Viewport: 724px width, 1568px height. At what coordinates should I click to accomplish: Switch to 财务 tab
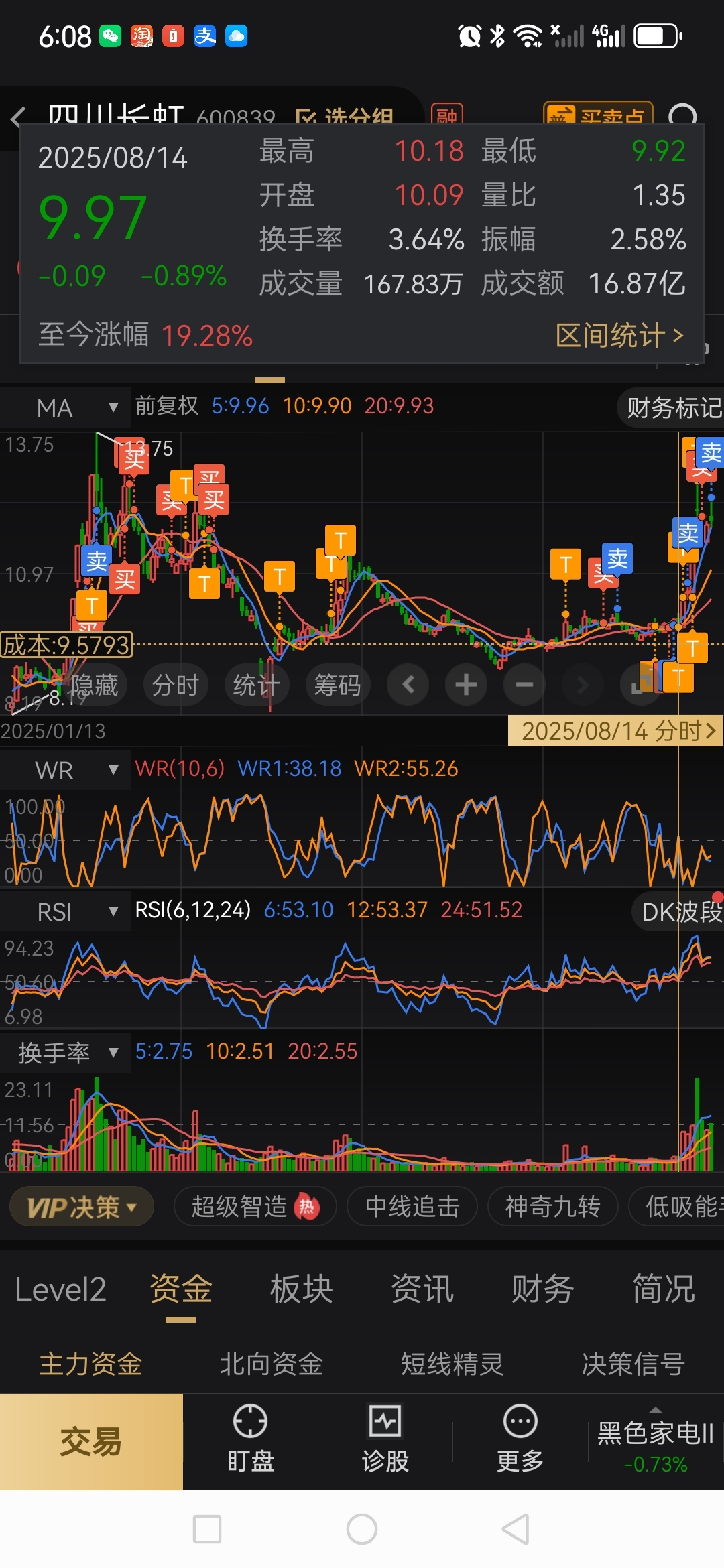tap(543, 1289)
